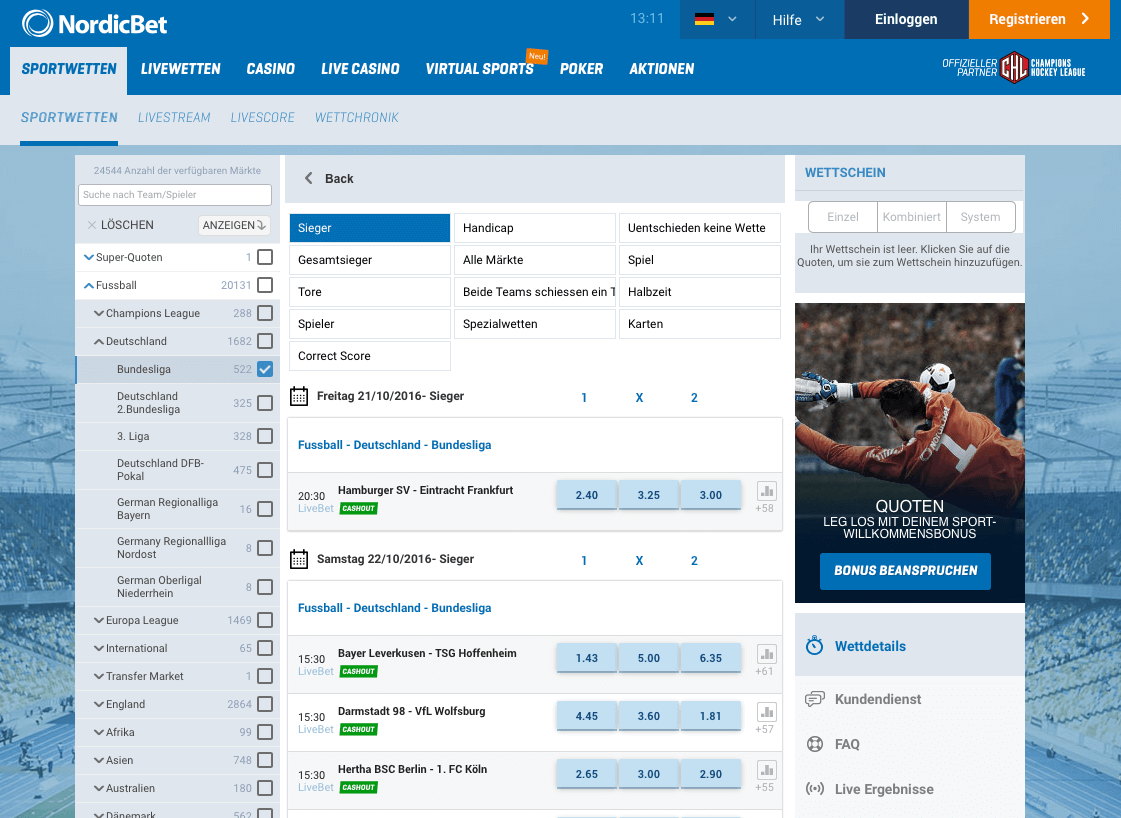Expand the Champions League group
The image size is (1121, 818).
coord(99,313)
